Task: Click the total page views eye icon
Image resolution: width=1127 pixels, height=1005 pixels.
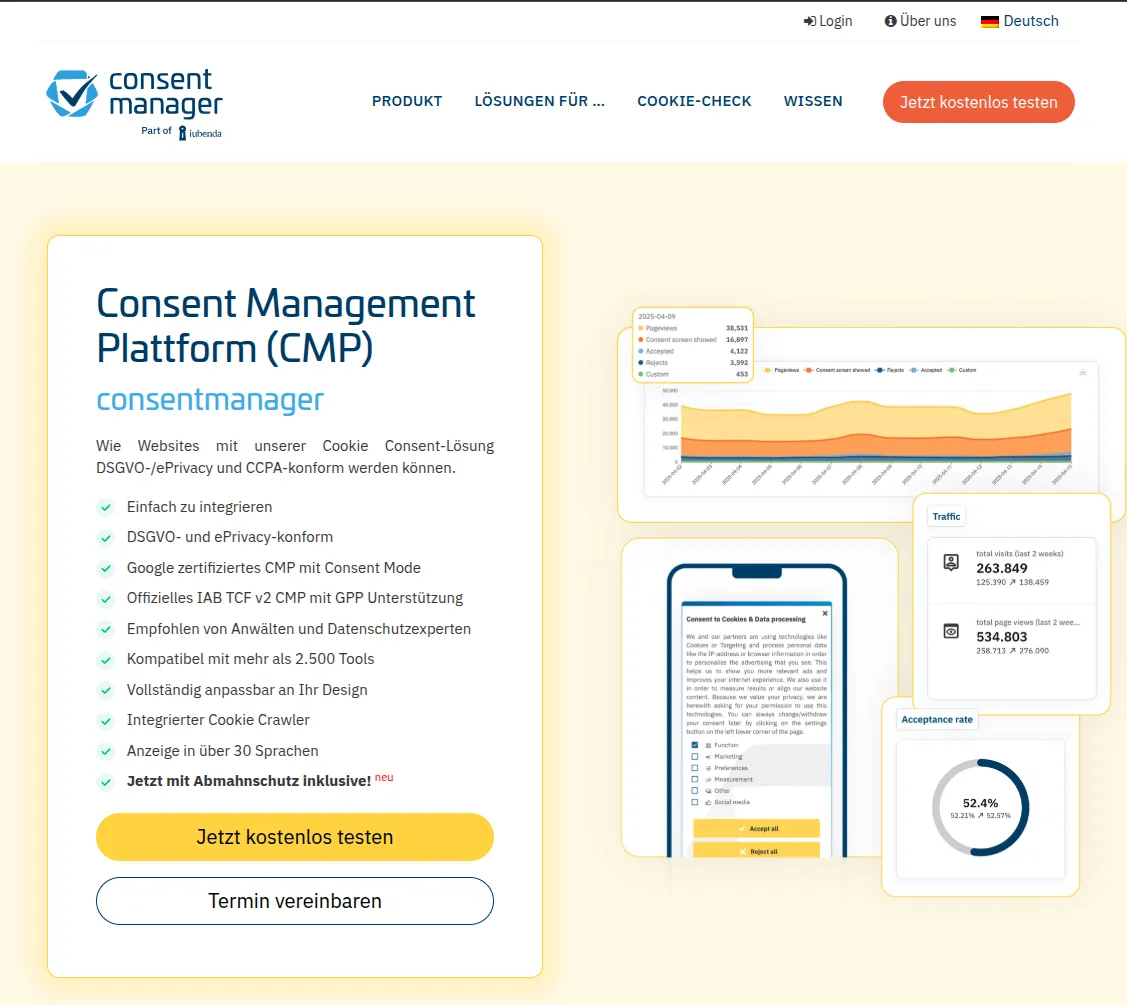Action: (951, 631)
